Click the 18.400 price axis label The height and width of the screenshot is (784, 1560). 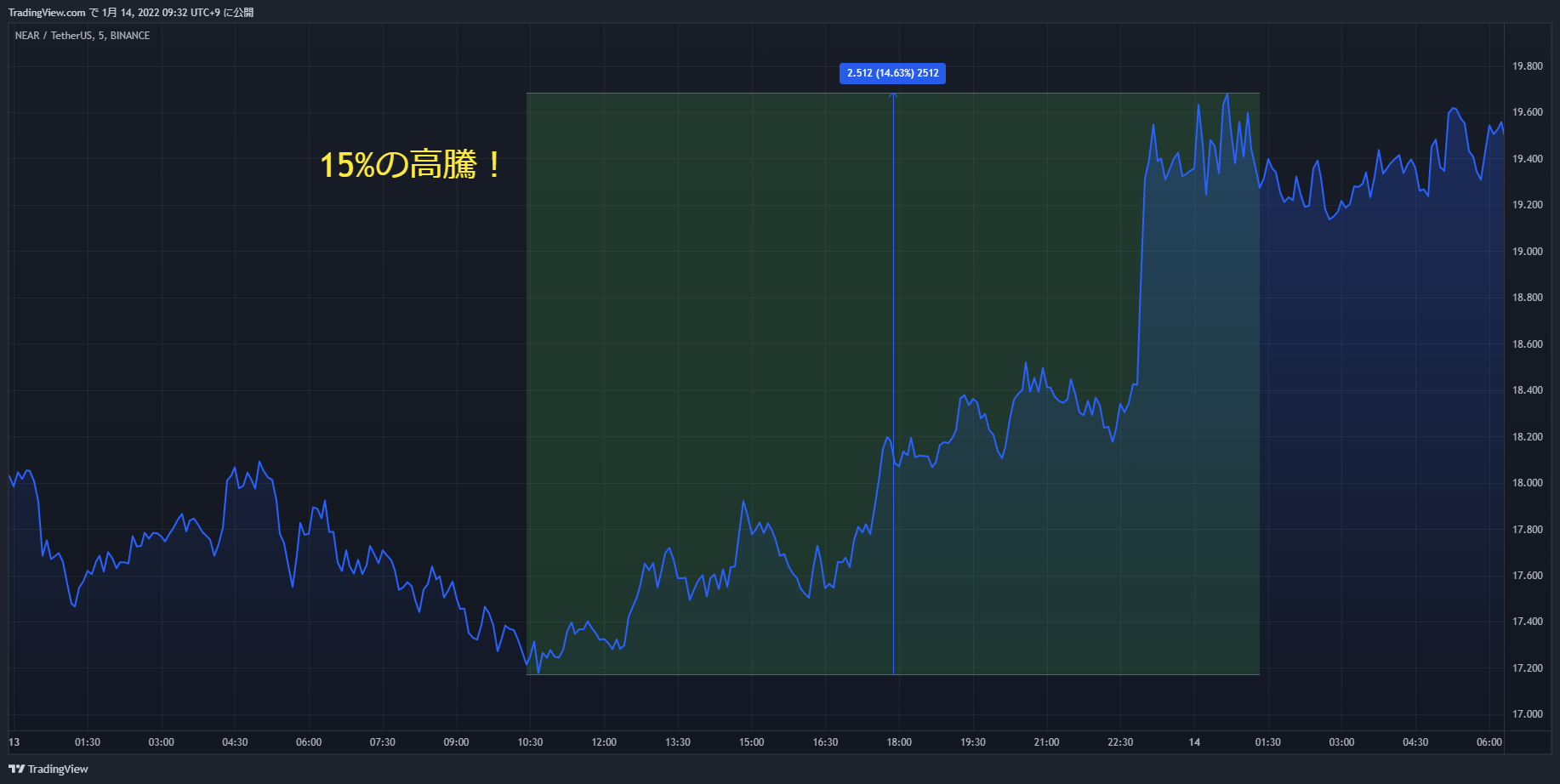[x=1527, y=390]
